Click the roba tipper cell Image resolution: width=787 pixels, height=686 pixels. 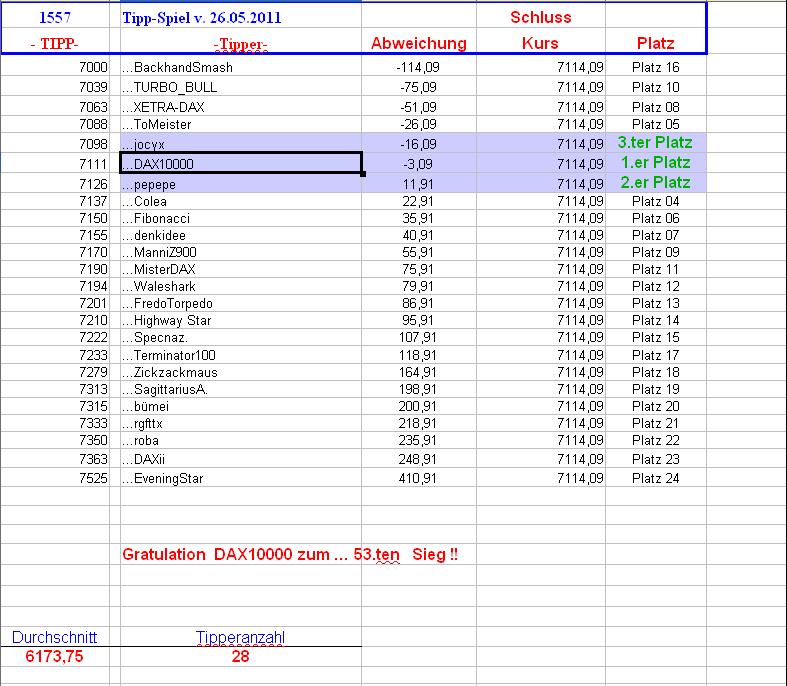[241, 441]
